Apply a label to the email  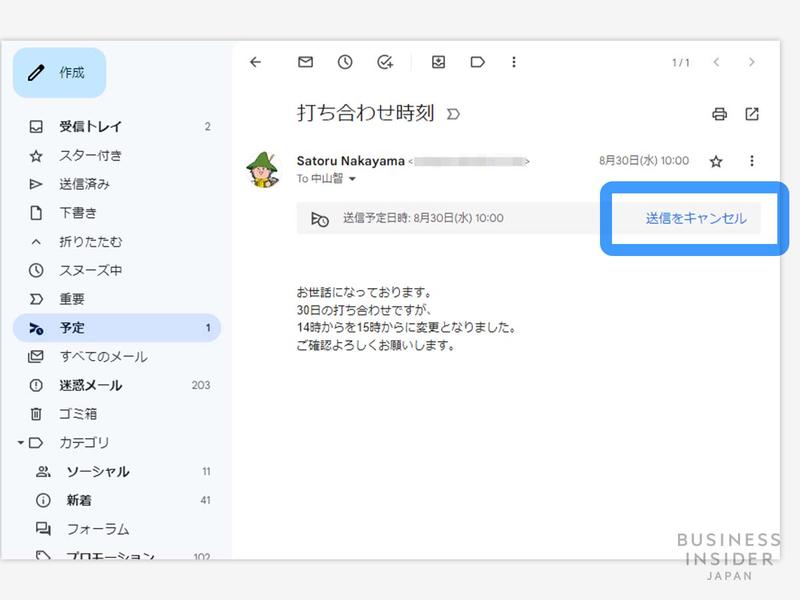coord(477,62)
